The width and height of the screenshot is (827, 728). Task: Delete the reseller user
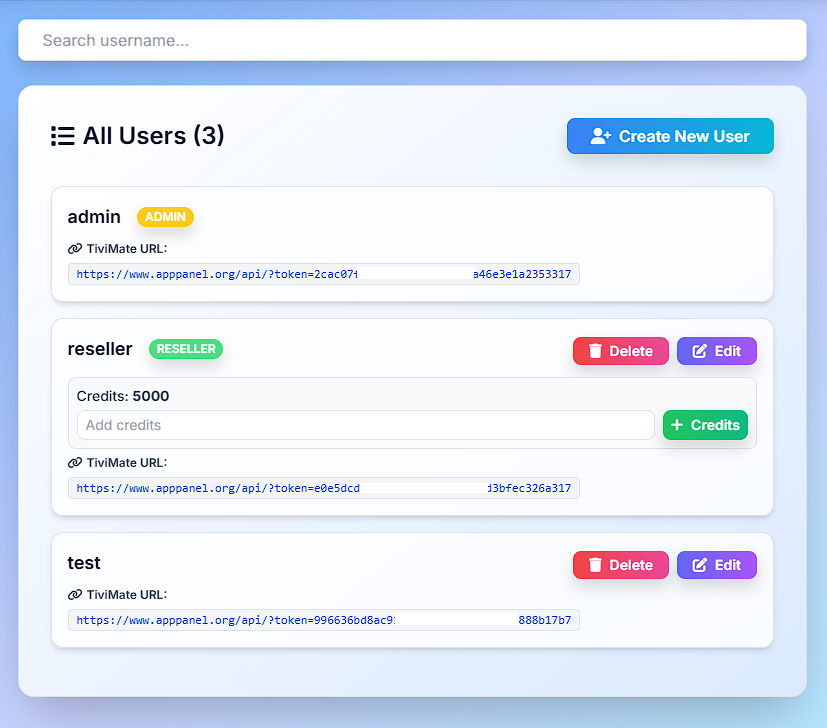pyautogui.click(x=621, y=351)
